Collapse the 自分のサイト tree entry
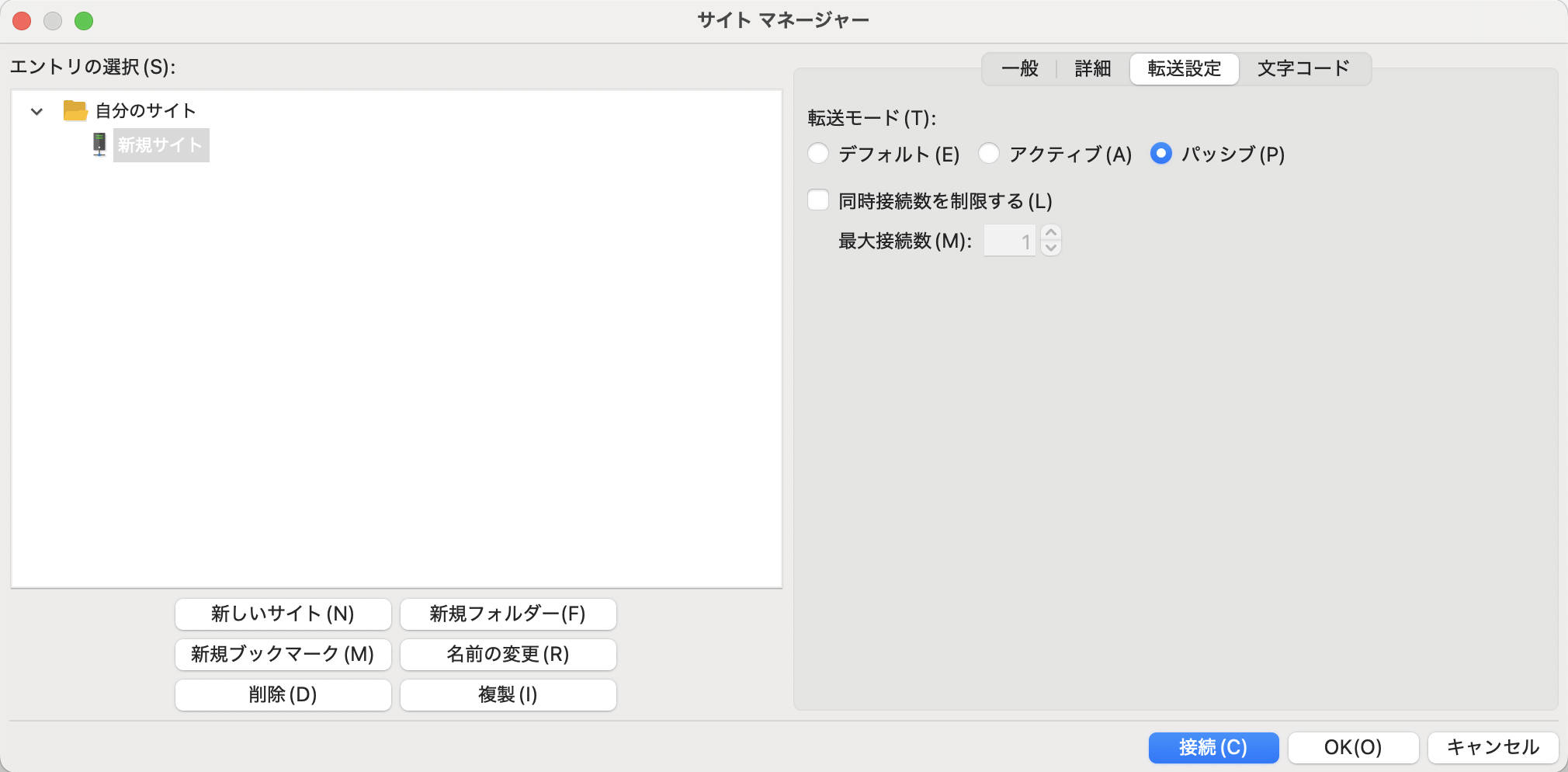 pos(35,110)
